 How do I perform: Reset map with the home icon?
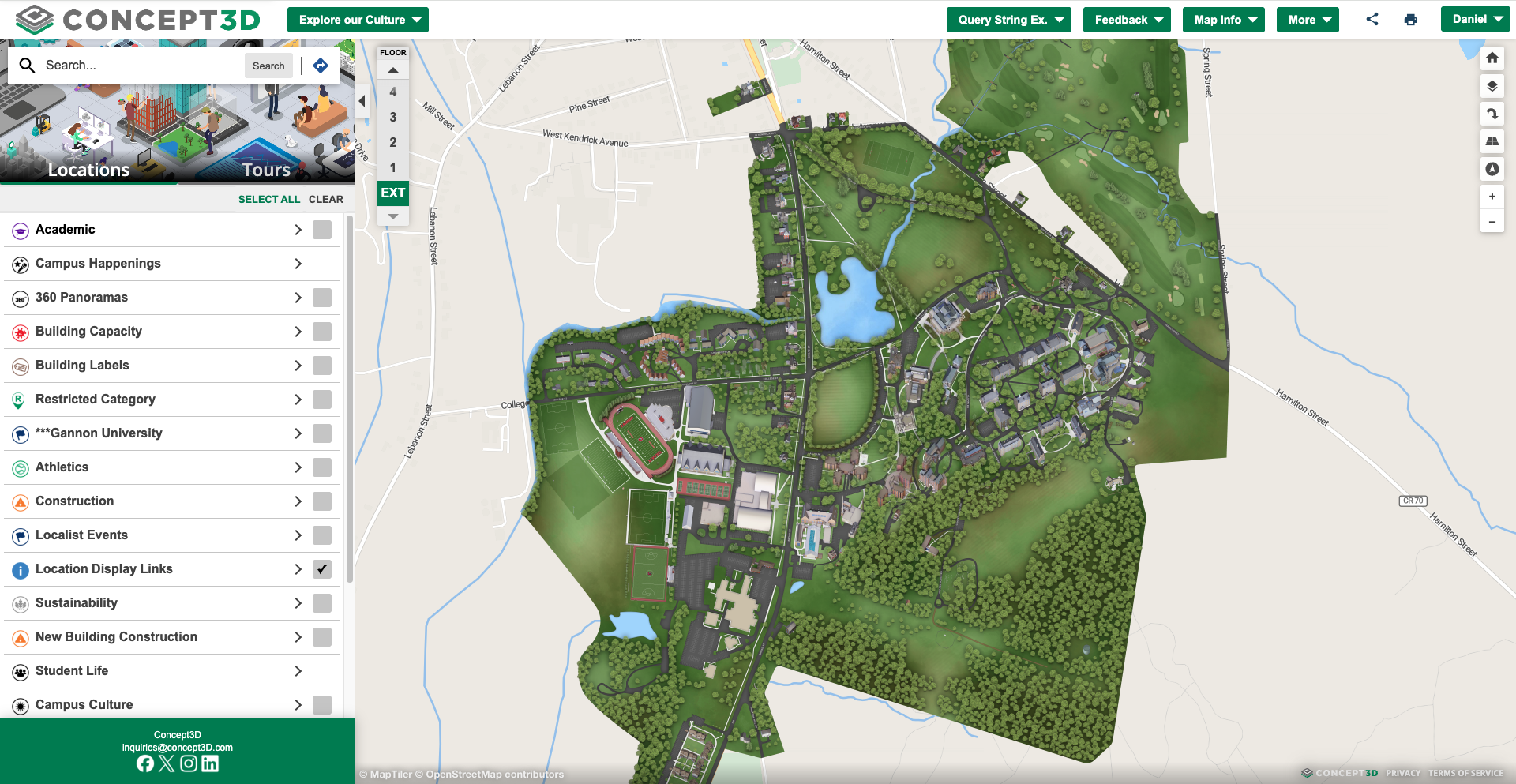click(x=1492, y=58)
